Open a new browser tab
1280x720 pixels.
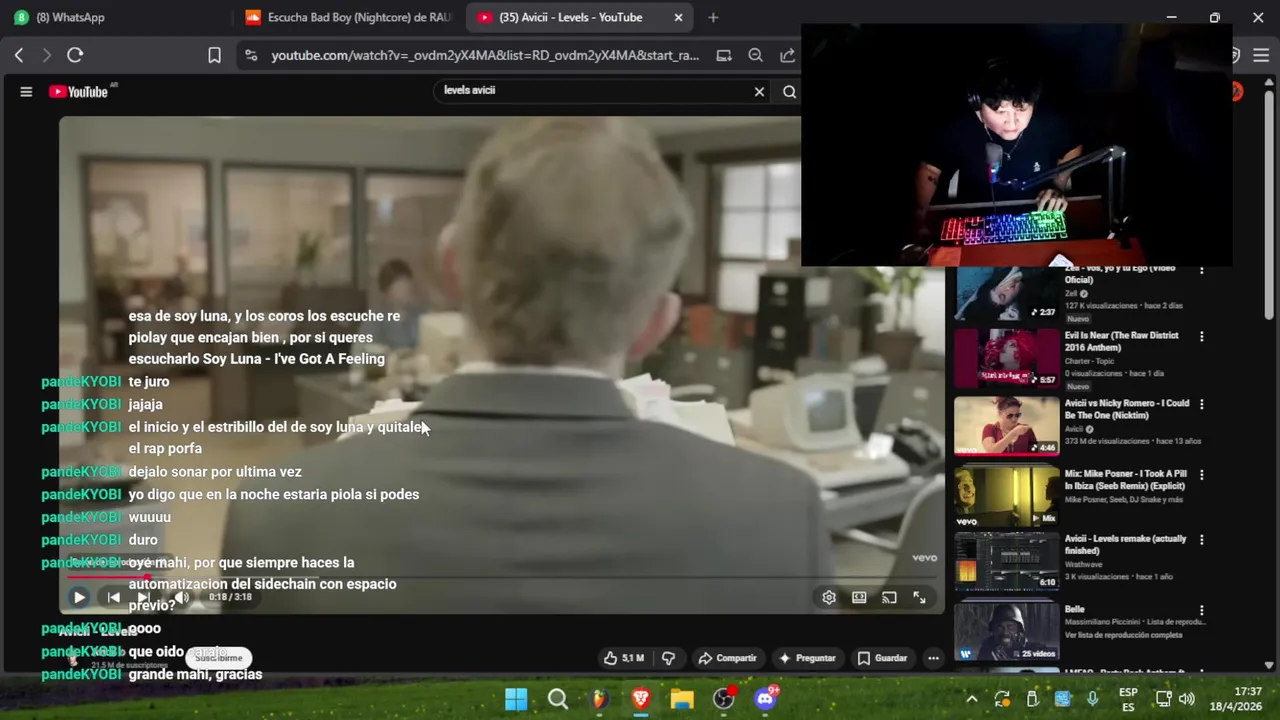pyautogui.click(x=713, y=17)
